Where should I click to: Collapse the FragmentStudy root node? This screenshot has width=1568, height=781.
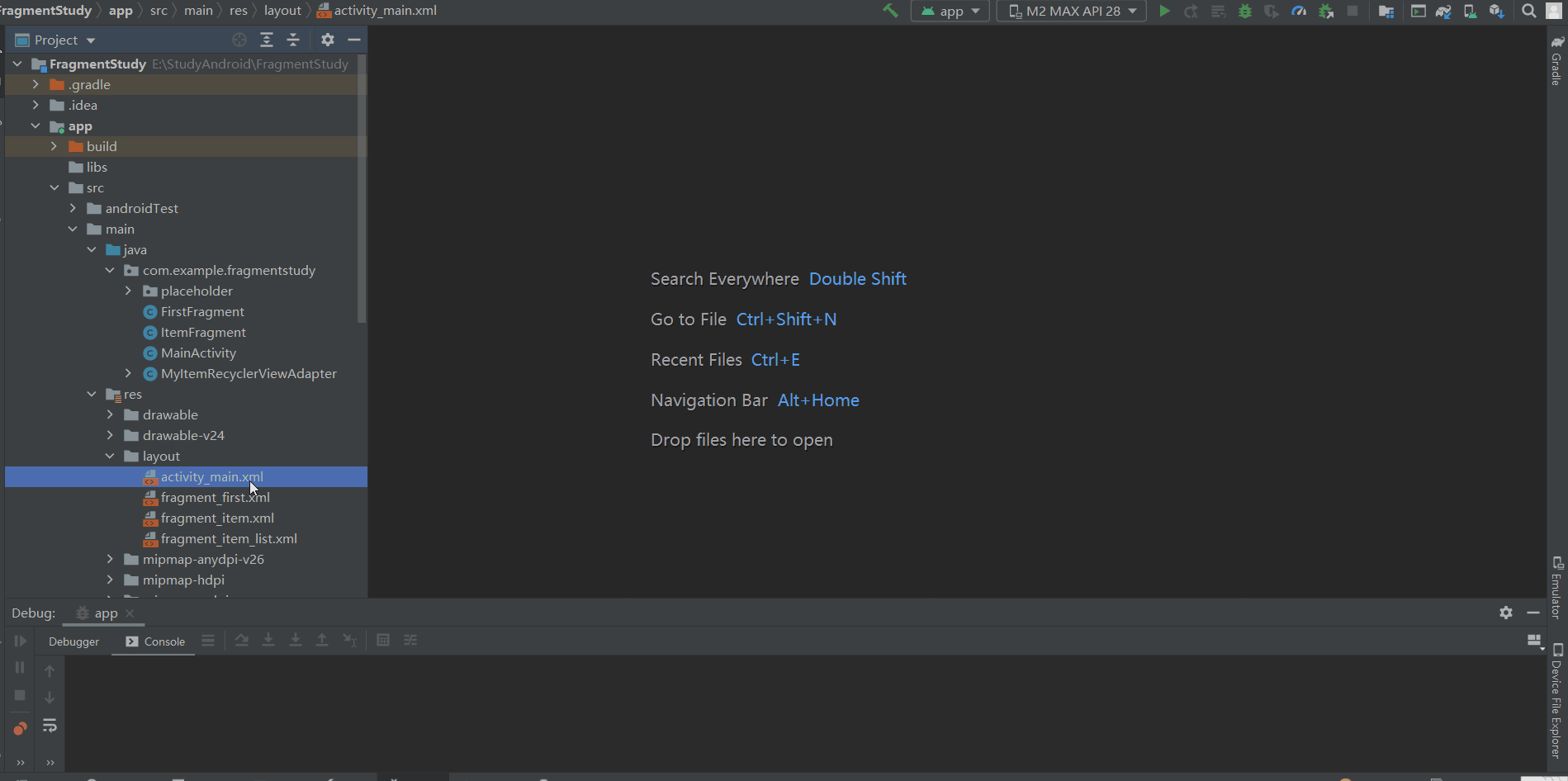tap(17, 64)
